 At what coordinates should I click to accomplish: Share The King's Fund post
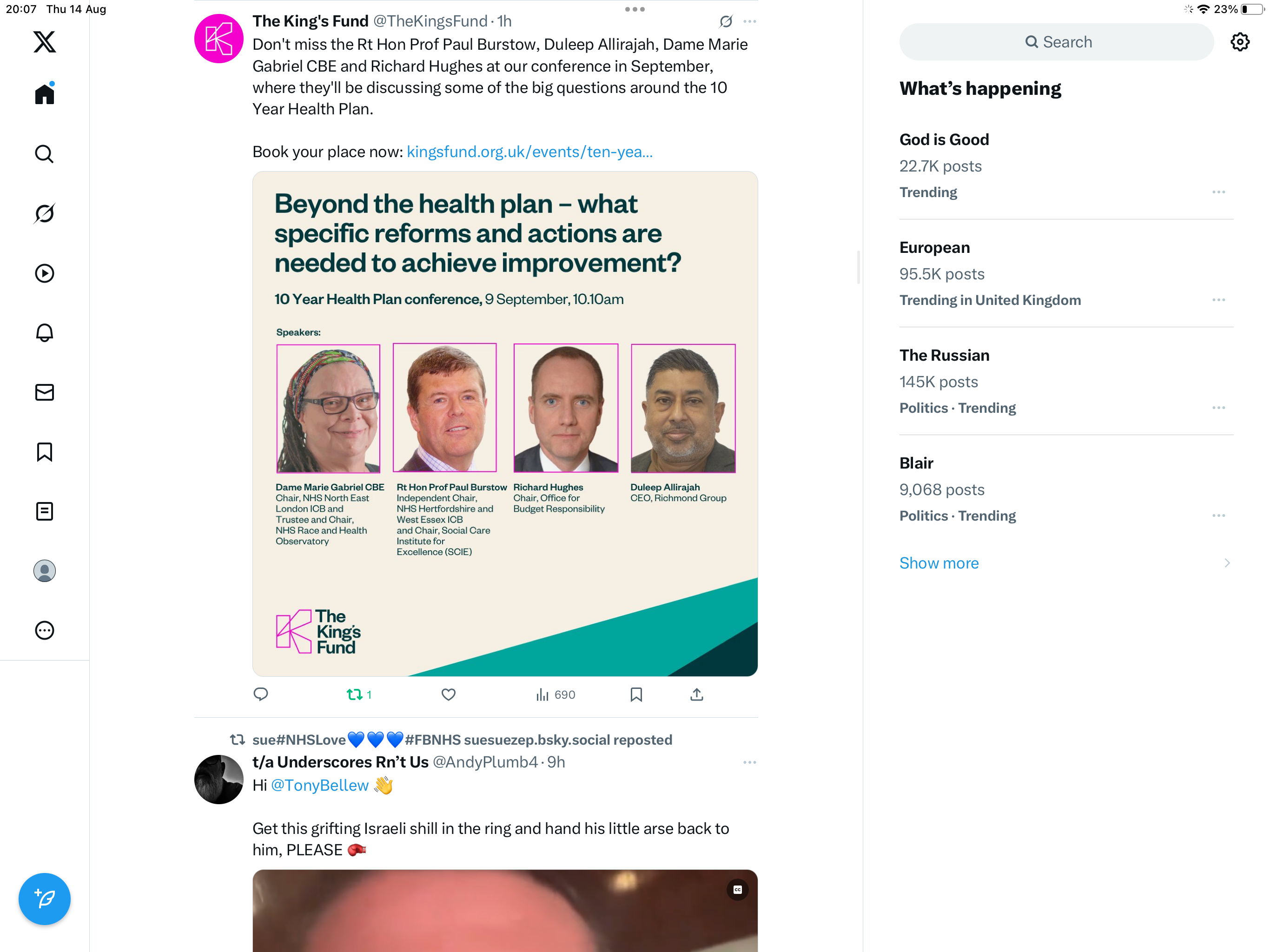[696, 695]
